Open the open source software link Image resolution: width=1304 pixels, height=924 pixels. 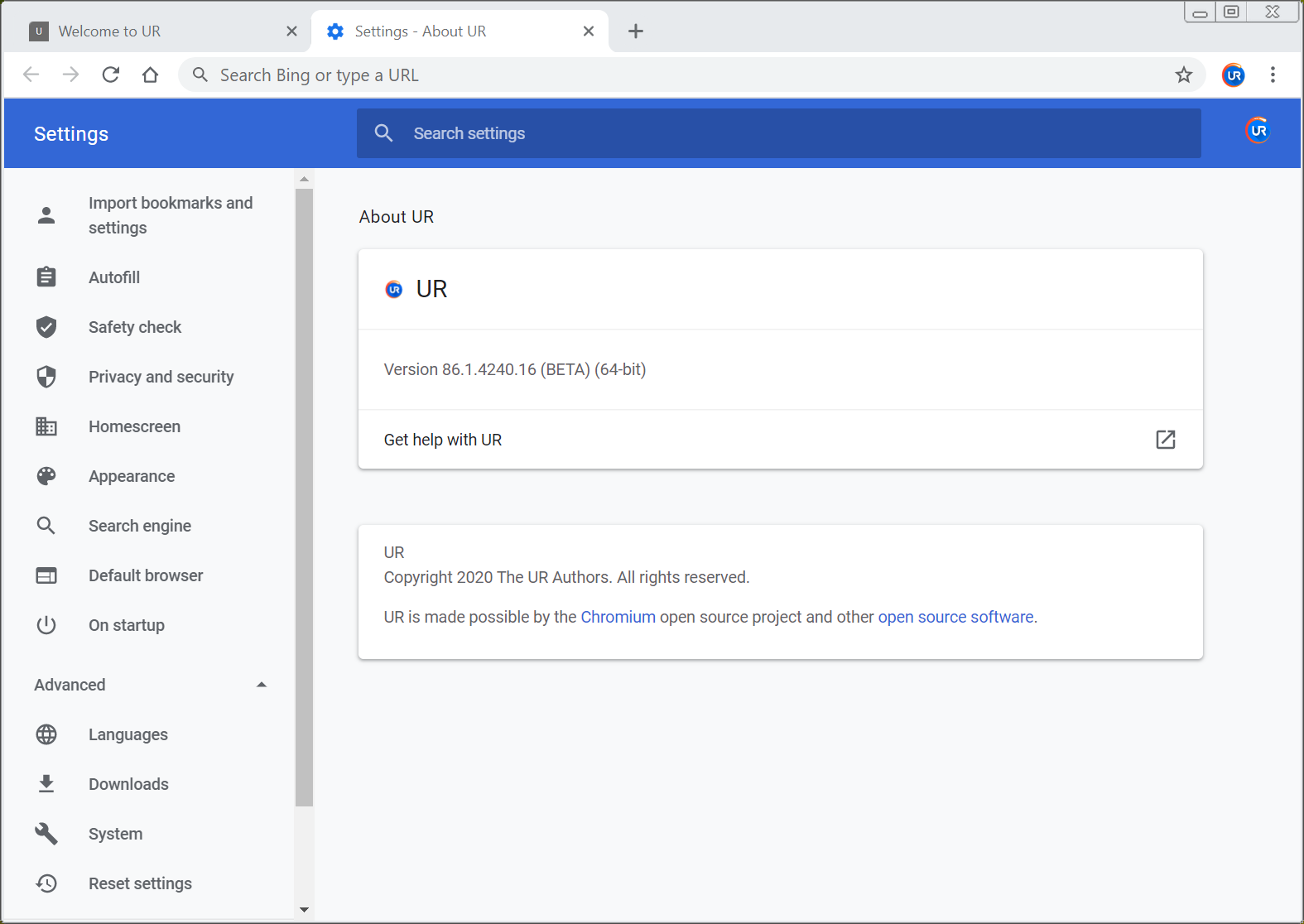point(955,617)
